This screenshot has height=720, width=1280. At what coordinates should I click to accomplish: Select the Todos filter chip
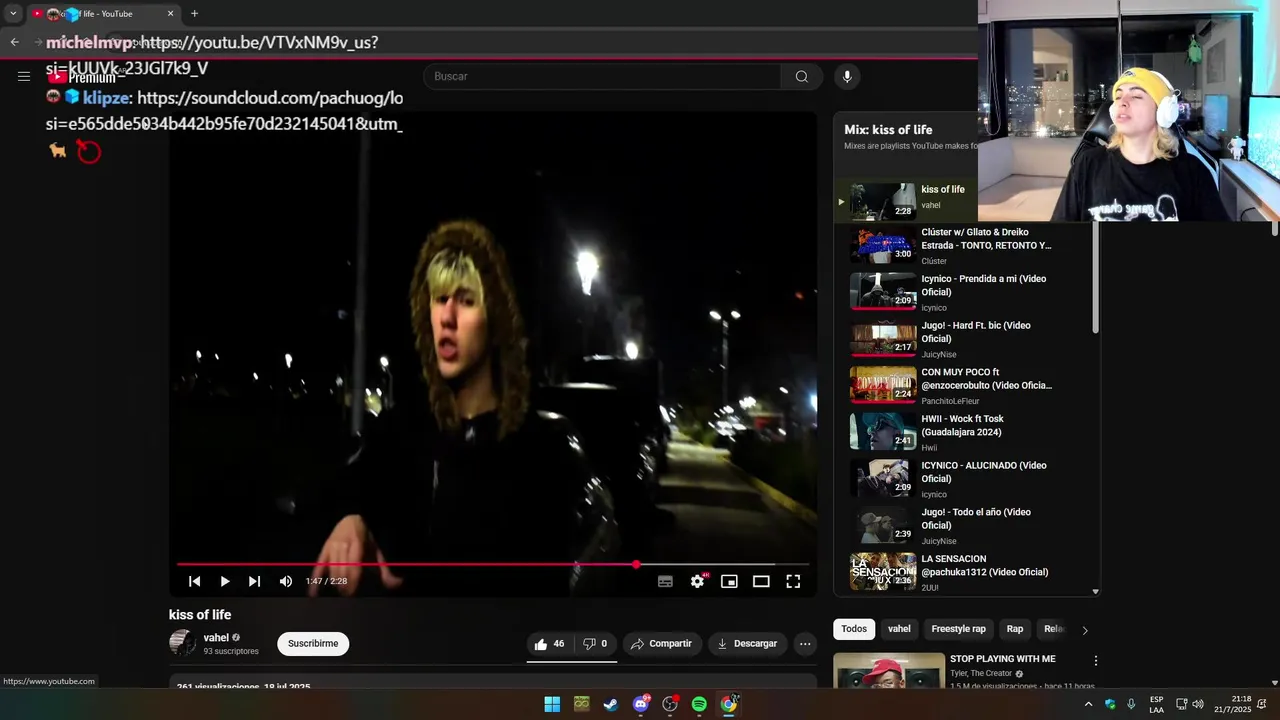pyautogui.click(x=854, y=629)
